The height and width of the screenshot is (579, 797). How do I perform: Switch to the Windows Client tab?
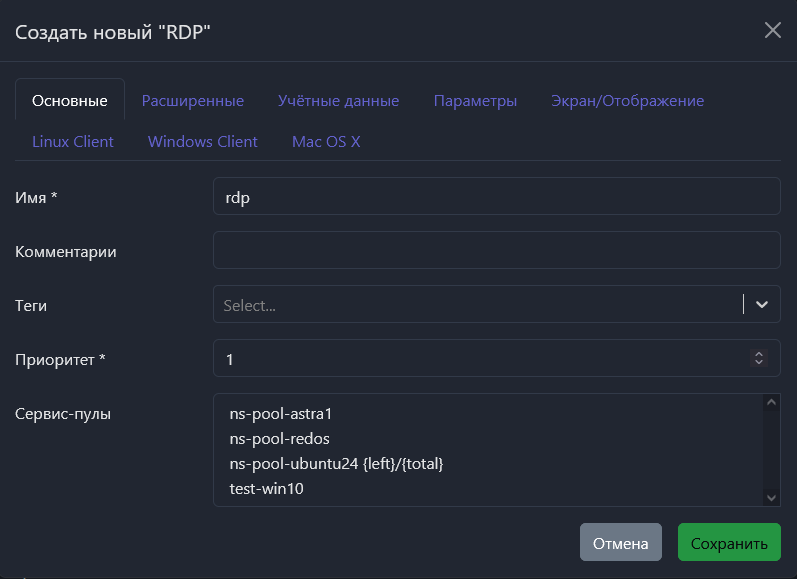(x=203, y=141)
